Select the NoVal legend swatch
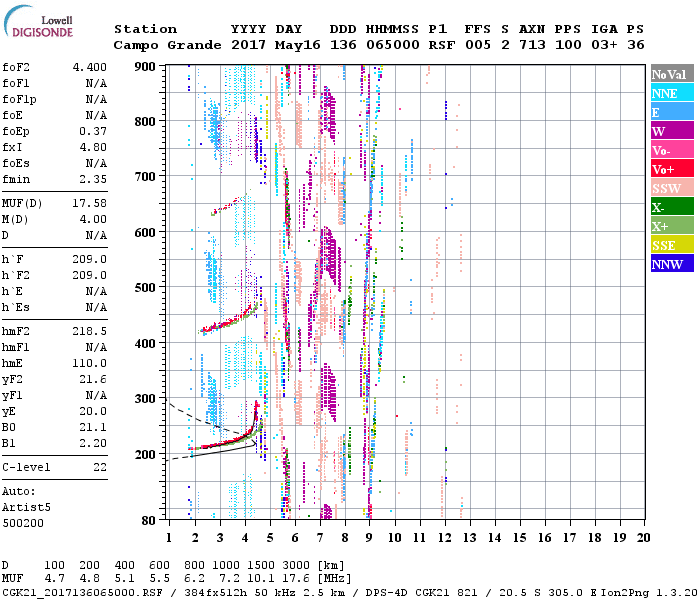This screenshot has width=700, height=600. (x=671, y=74)
